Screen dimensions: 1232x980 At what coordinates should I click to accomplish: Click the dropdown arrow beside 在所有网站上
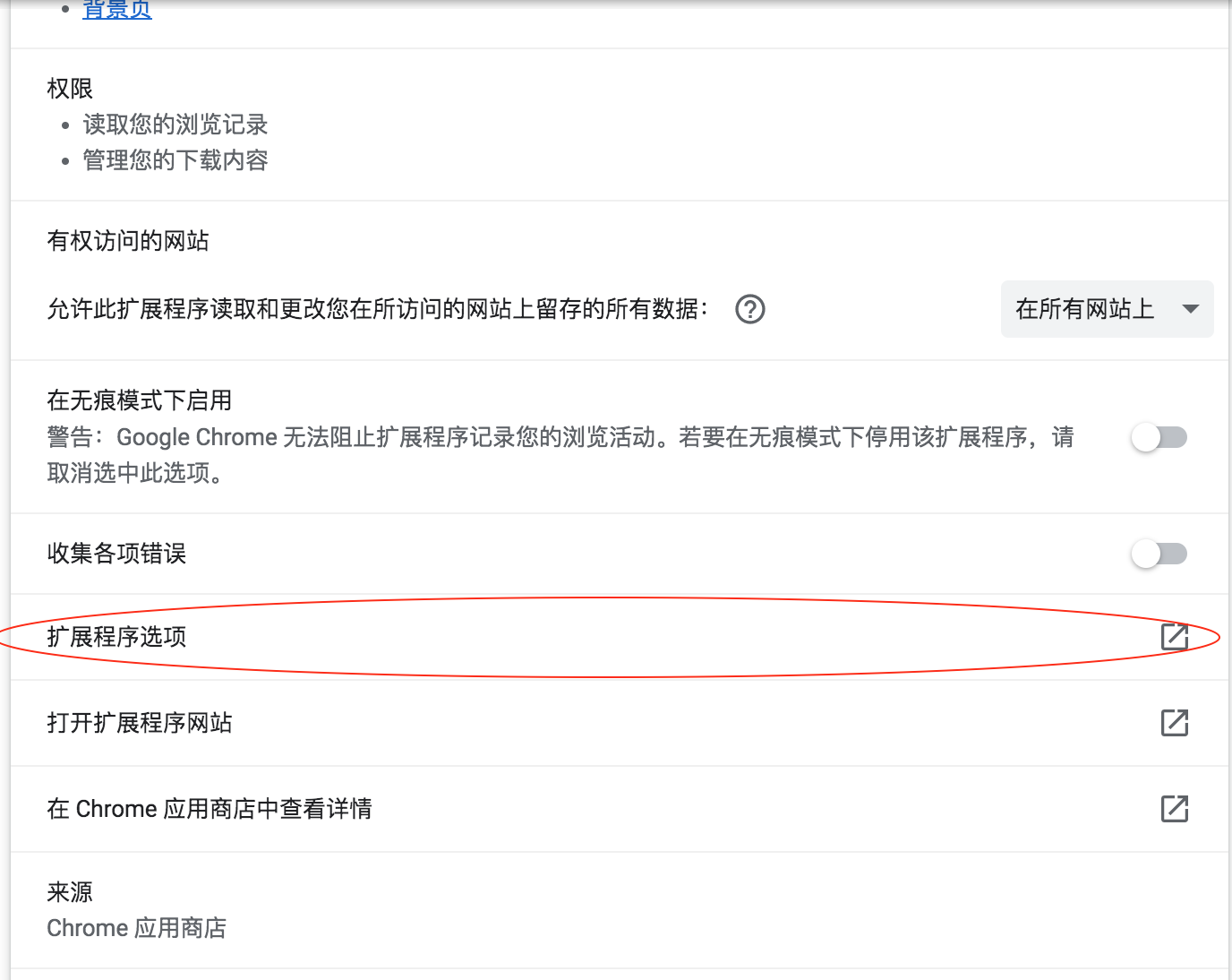pos(1190,309)
